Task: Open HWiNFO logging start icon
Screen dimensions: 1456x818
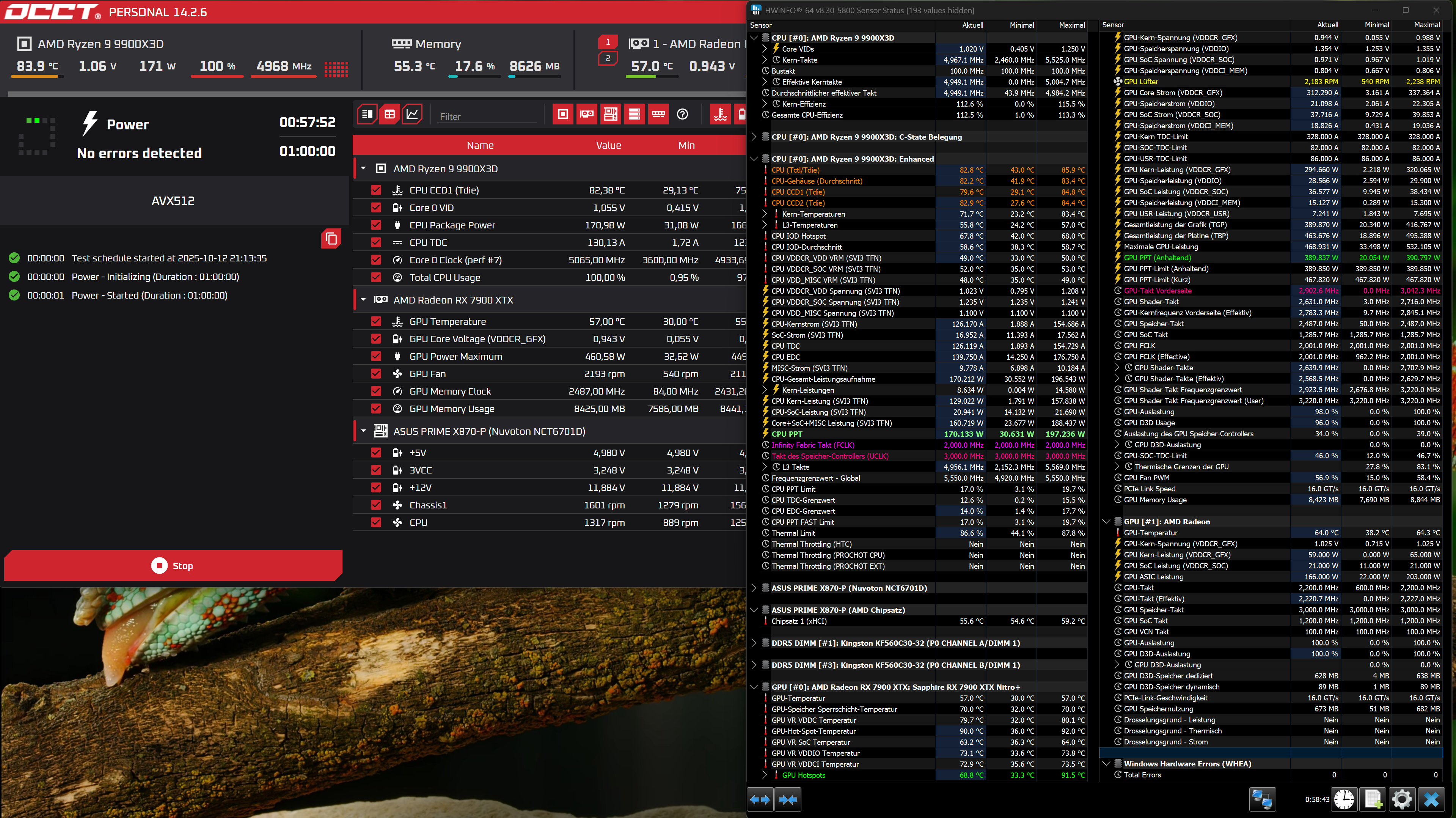Action: click(x=1373, y=799)
